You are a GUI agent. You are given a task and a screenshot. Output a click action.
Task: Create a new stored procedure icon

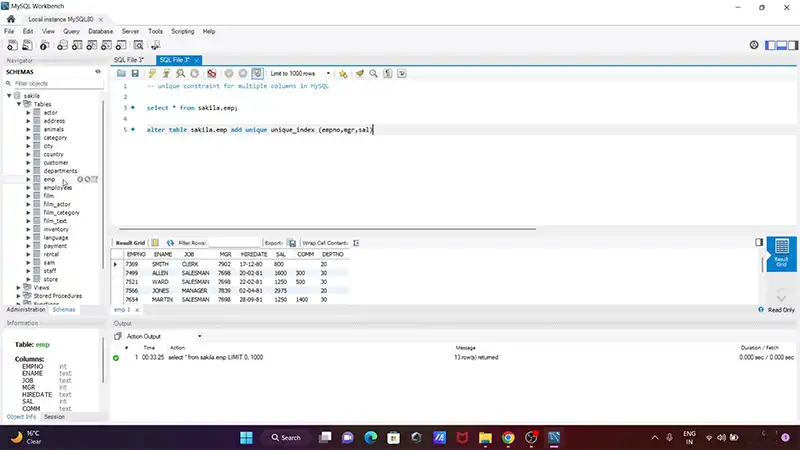point(106,45)
